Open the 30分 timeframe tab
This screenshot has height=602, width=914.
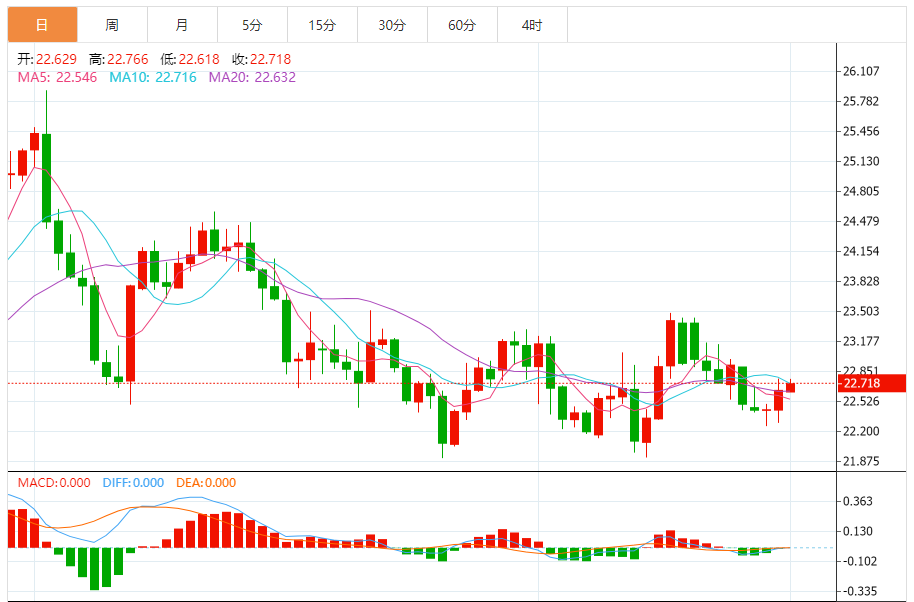pyautogui.click(x=392, y=25)
